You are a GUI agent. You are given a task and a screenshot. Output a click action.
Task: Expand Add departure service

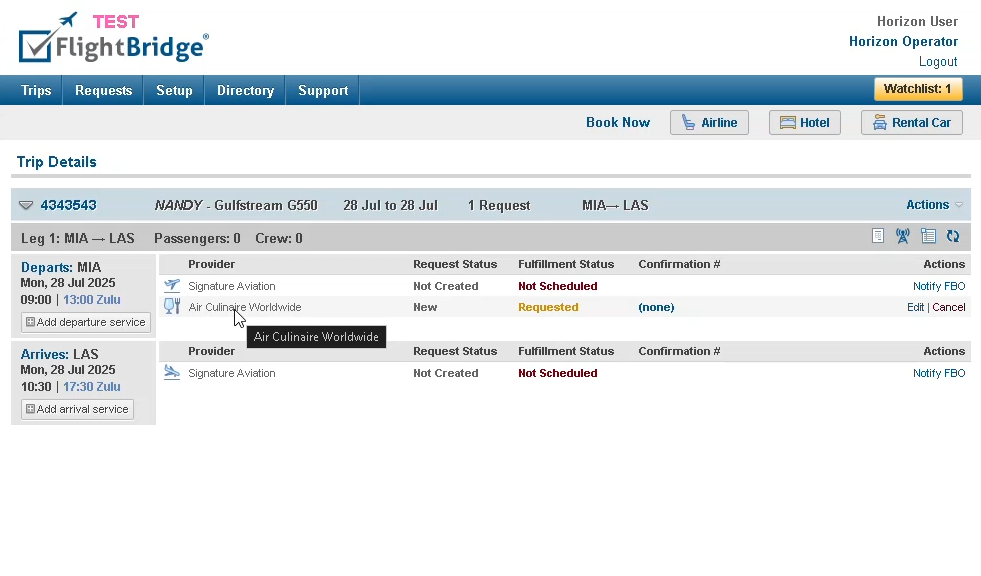pyautogui.click(x=86, y=322)
